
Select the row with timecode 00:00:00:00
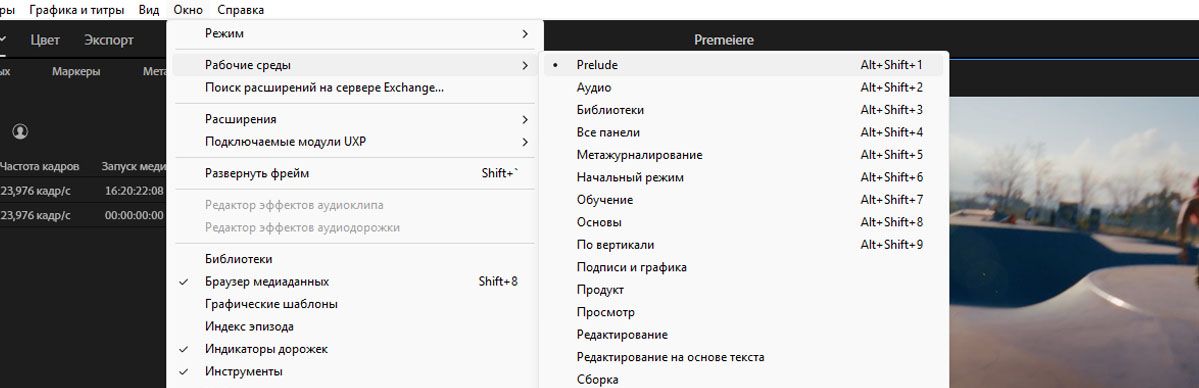83,216
